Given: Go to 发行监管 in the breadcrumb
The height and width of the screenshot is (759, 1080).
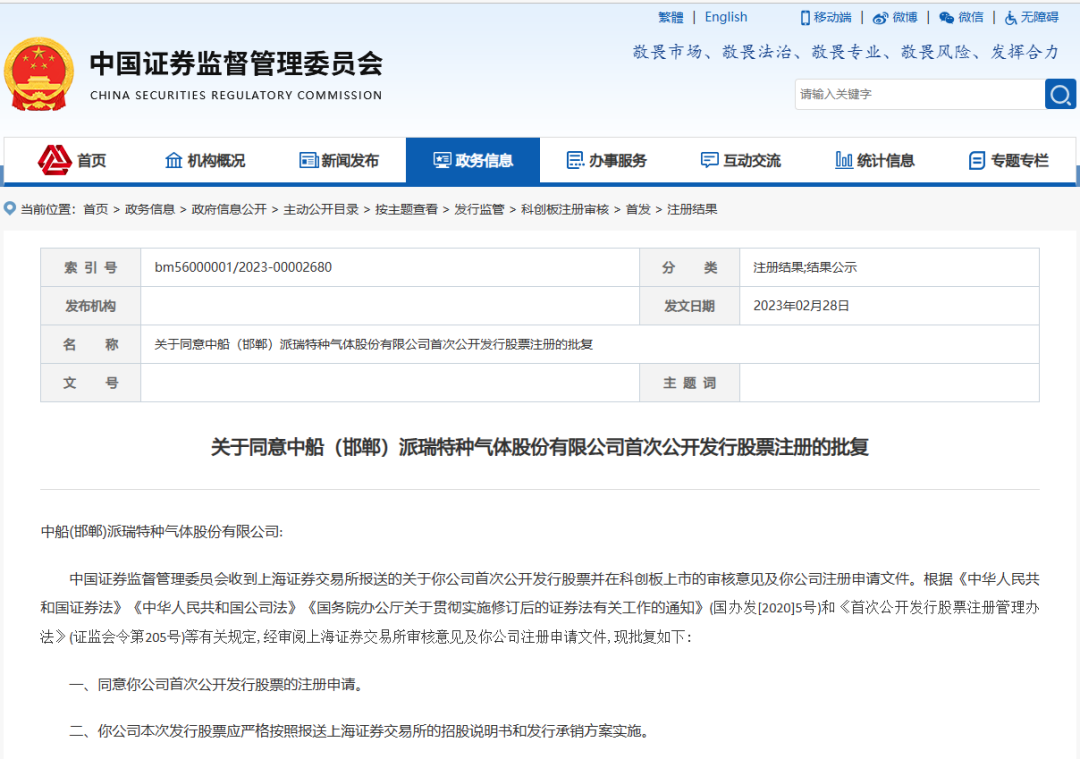Looking at the screenshot, I should pyautogui.click(x=479, y=209).
